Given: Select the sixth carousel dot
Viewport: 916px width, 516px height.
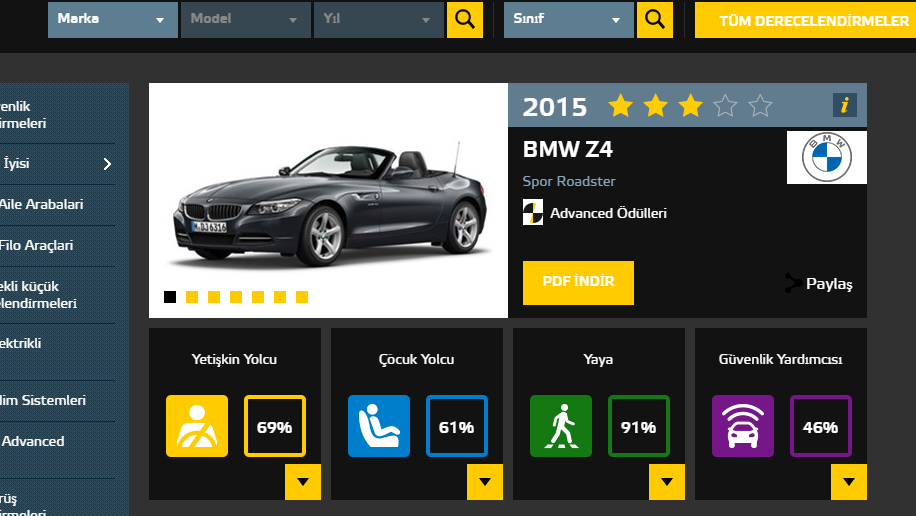Looking at the screenshot, I should (280, 297).
